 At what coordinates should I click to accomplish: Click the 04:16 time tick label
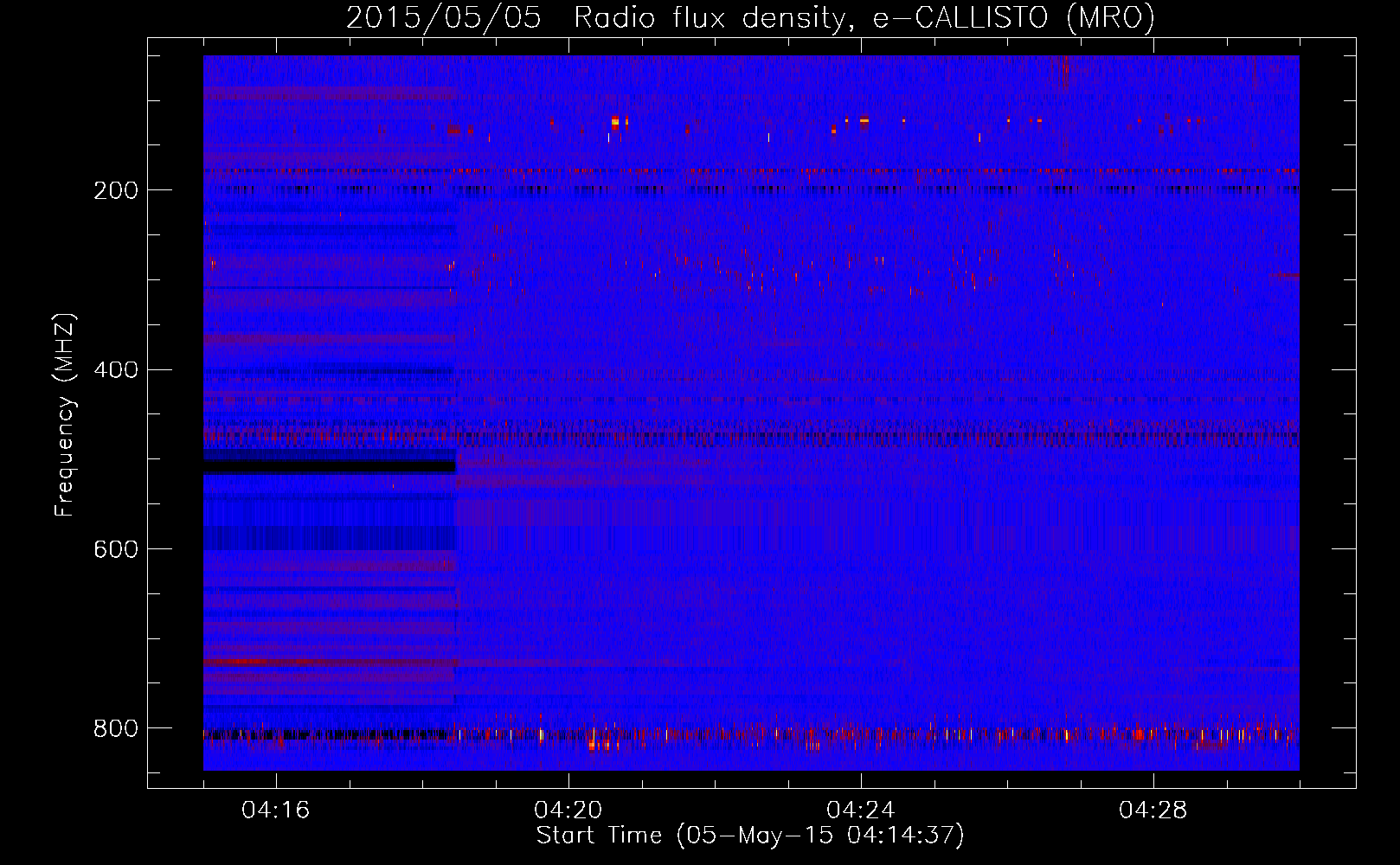point(276,811)
